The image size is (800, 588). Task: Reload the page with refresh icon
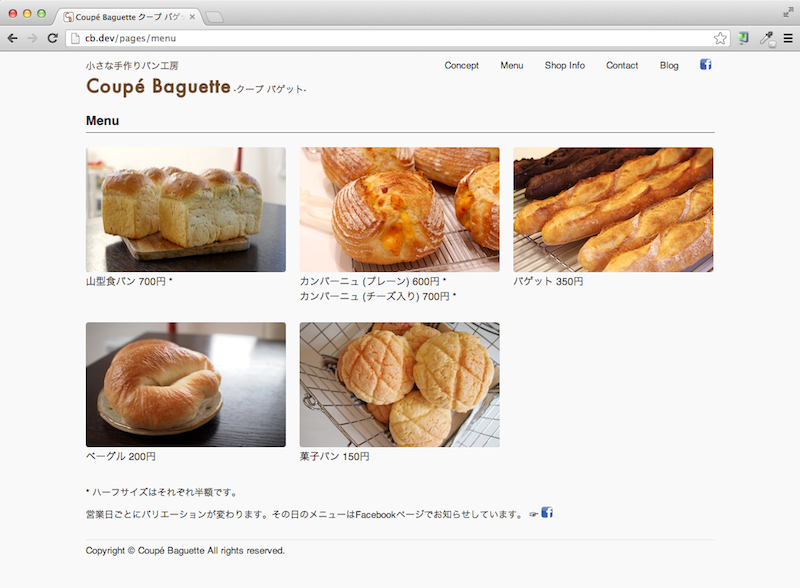coord(52,38)
